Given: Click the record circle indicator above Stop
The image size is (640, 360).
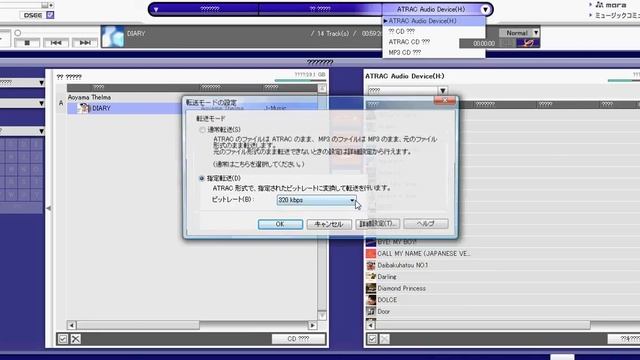Looking at the screenshot, I should click(x=18, y=33).
